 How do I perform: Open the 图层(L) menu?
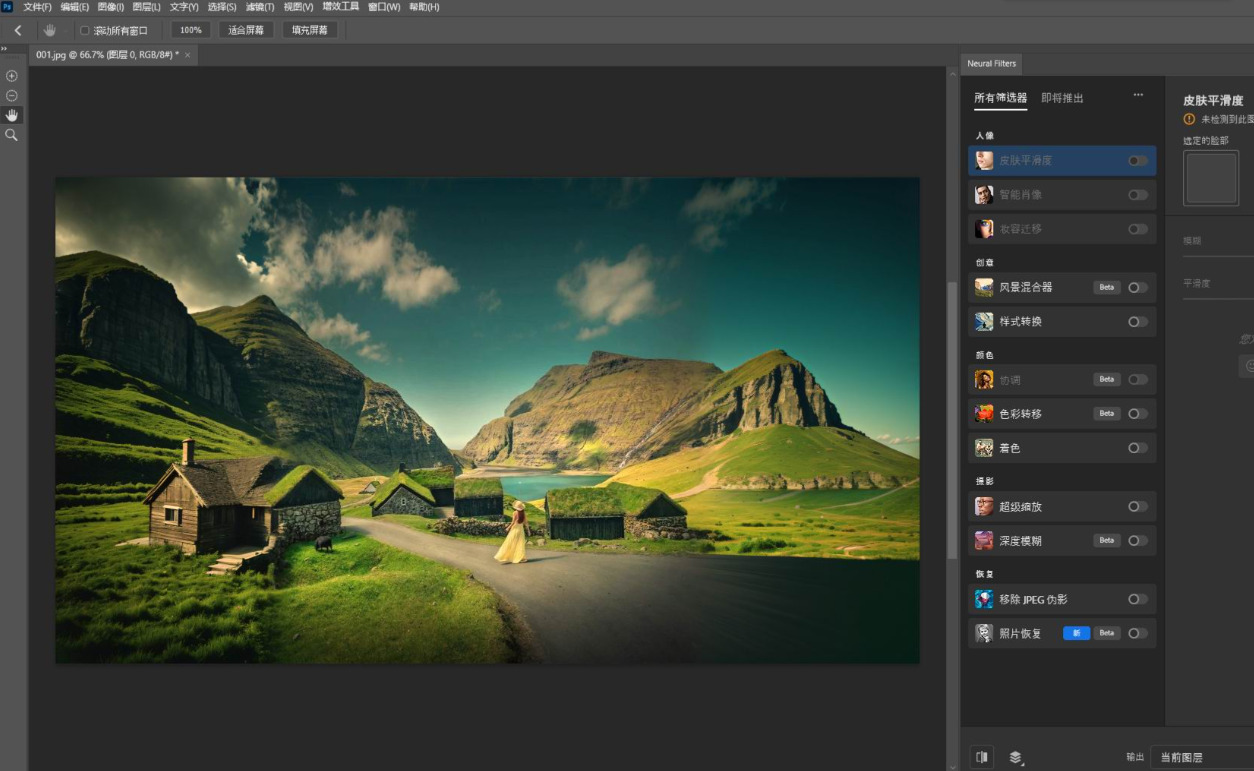click(x=146, y=7)
